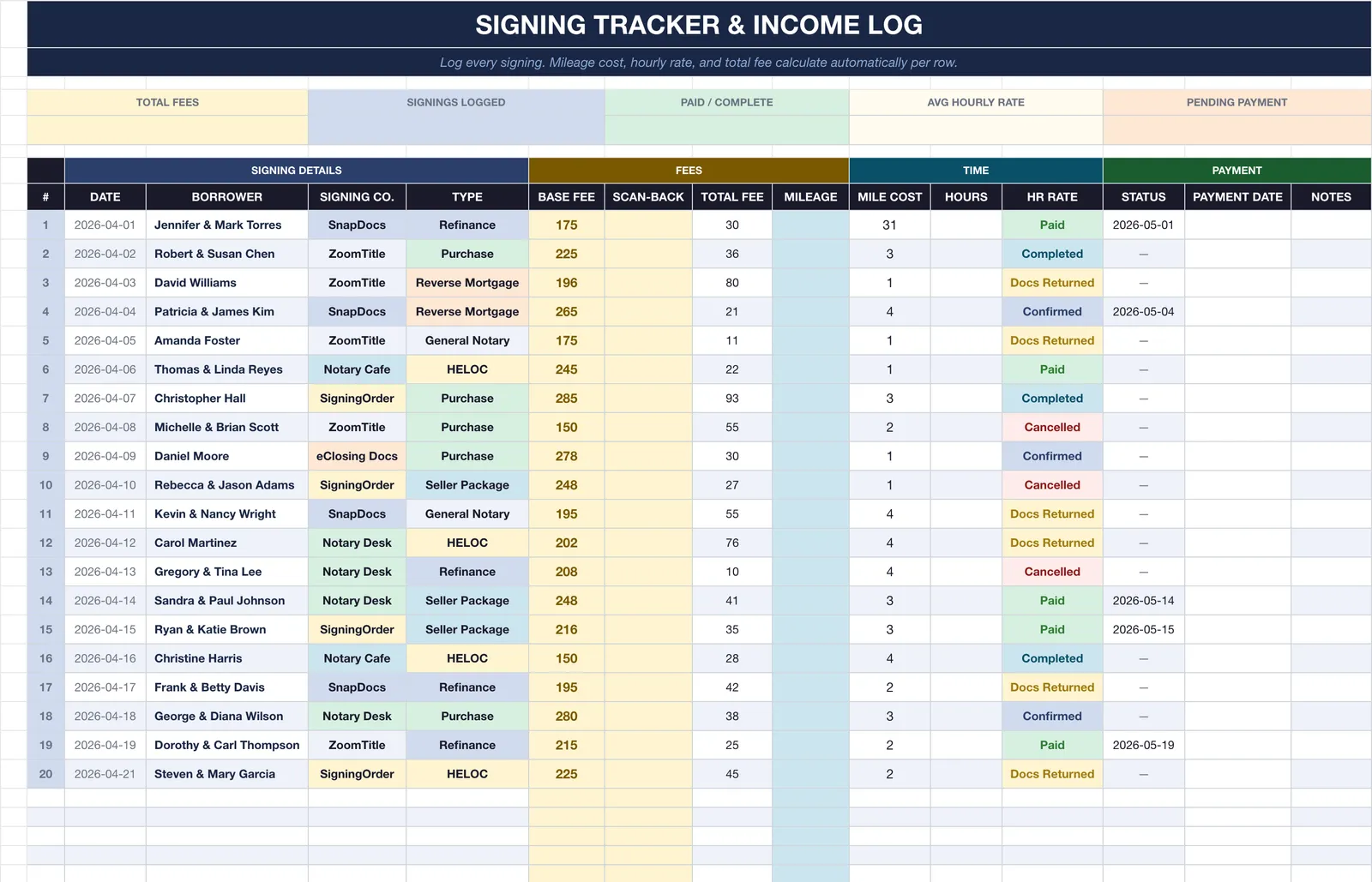The image size is (1372, 882).
Task: Click borrower cell Gregory & Tina Lee
Action: [x=227, y=572]
